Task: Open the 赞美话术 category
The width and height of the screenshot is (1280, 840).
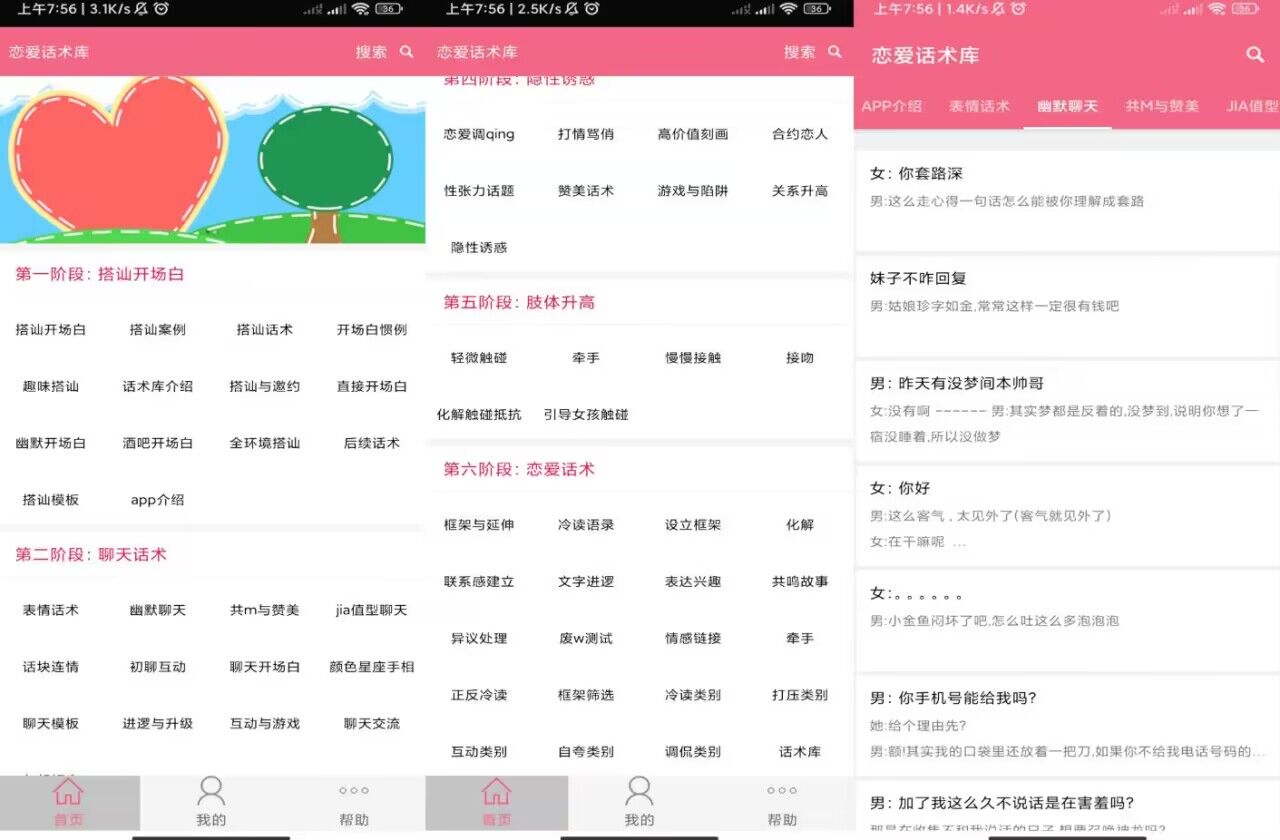Action: [586, 191]
